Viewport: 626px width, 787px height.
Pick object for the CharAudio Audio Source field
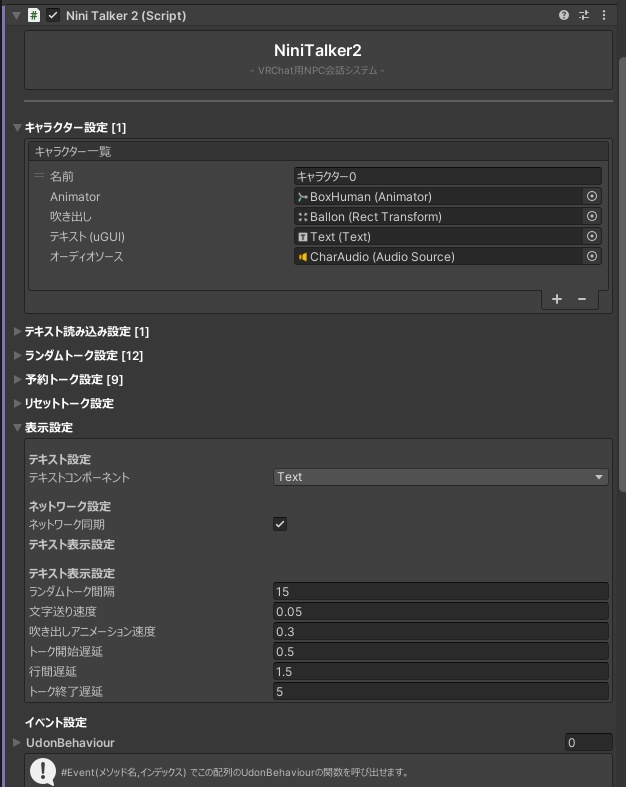tap(592, 256)
